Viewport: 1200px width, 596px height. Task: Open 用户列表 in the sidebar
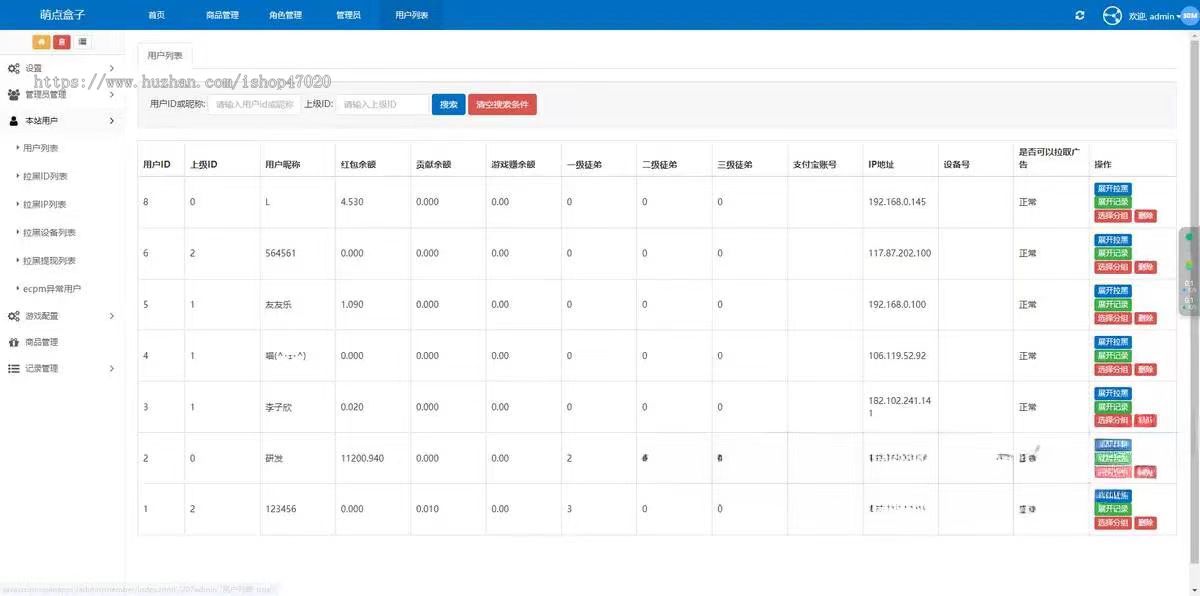(41, 148)
